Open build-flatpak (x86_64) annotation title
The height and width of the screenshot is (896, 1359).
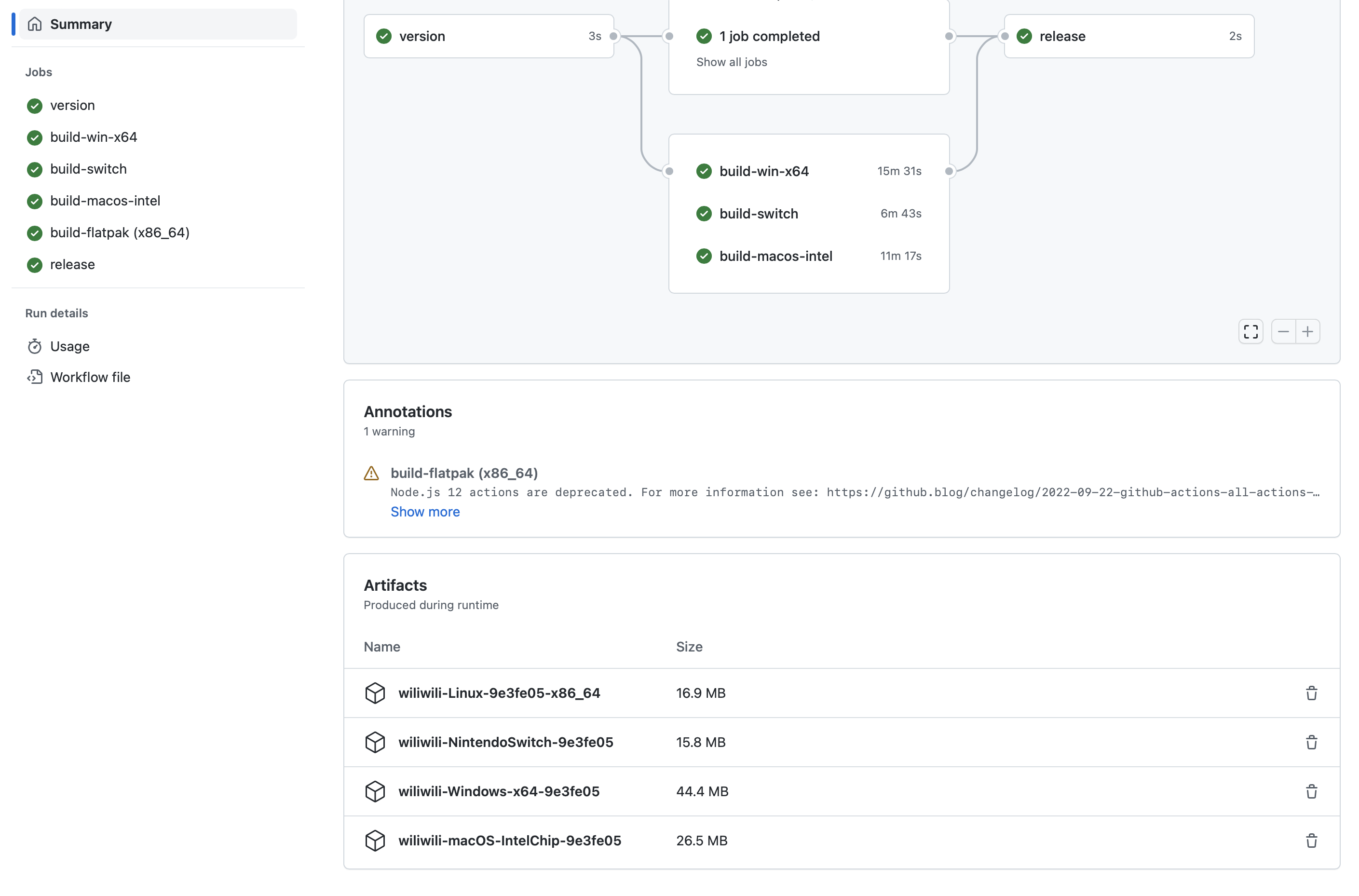(x=464, y=473)
